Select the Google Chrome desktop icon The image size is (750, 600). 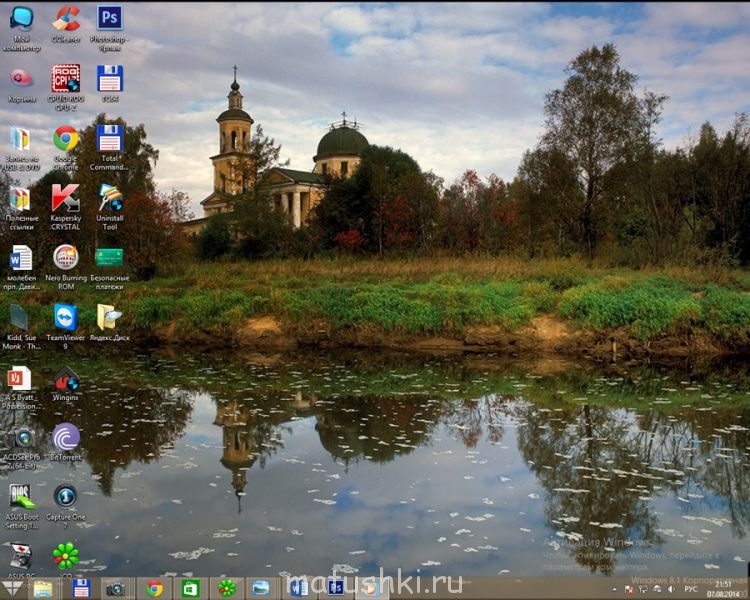pos(66,139)
